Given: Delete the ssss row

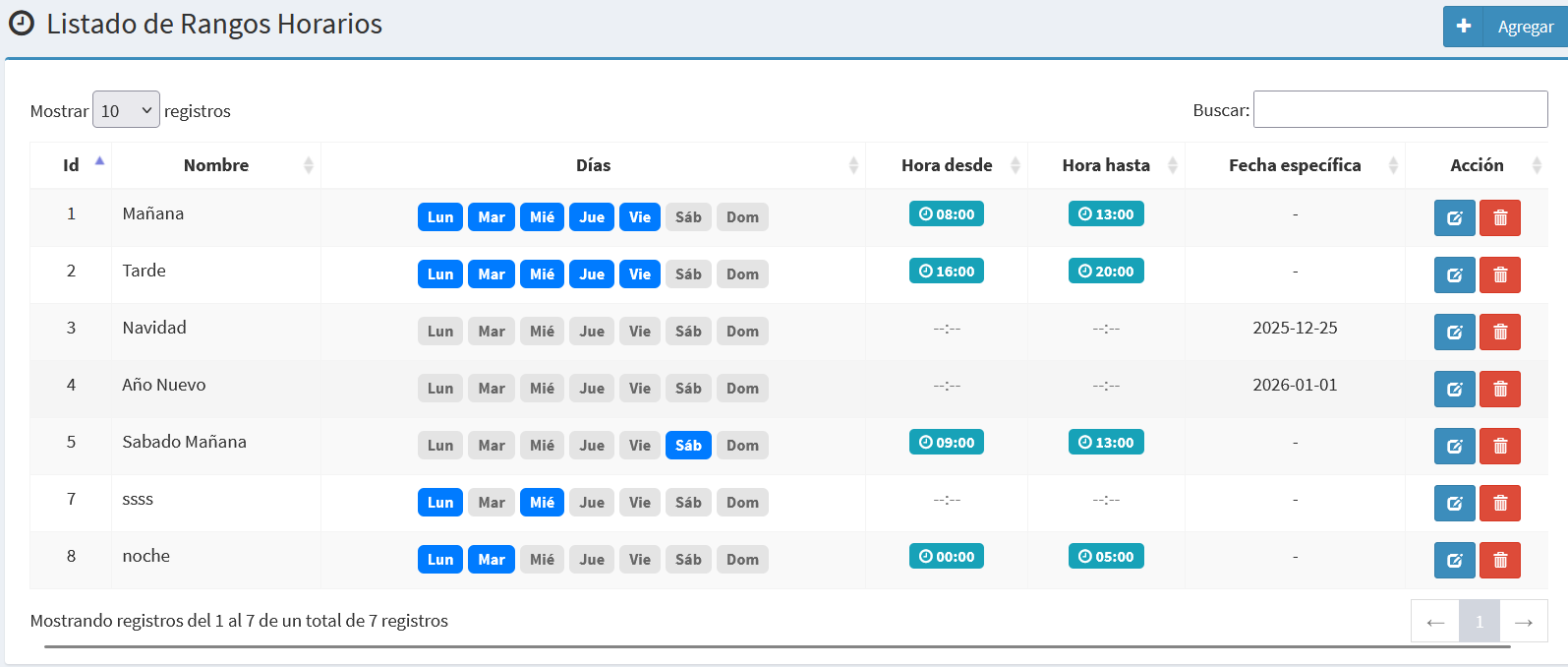Looking at the screenshot, I should click(x=1500, y=503).
